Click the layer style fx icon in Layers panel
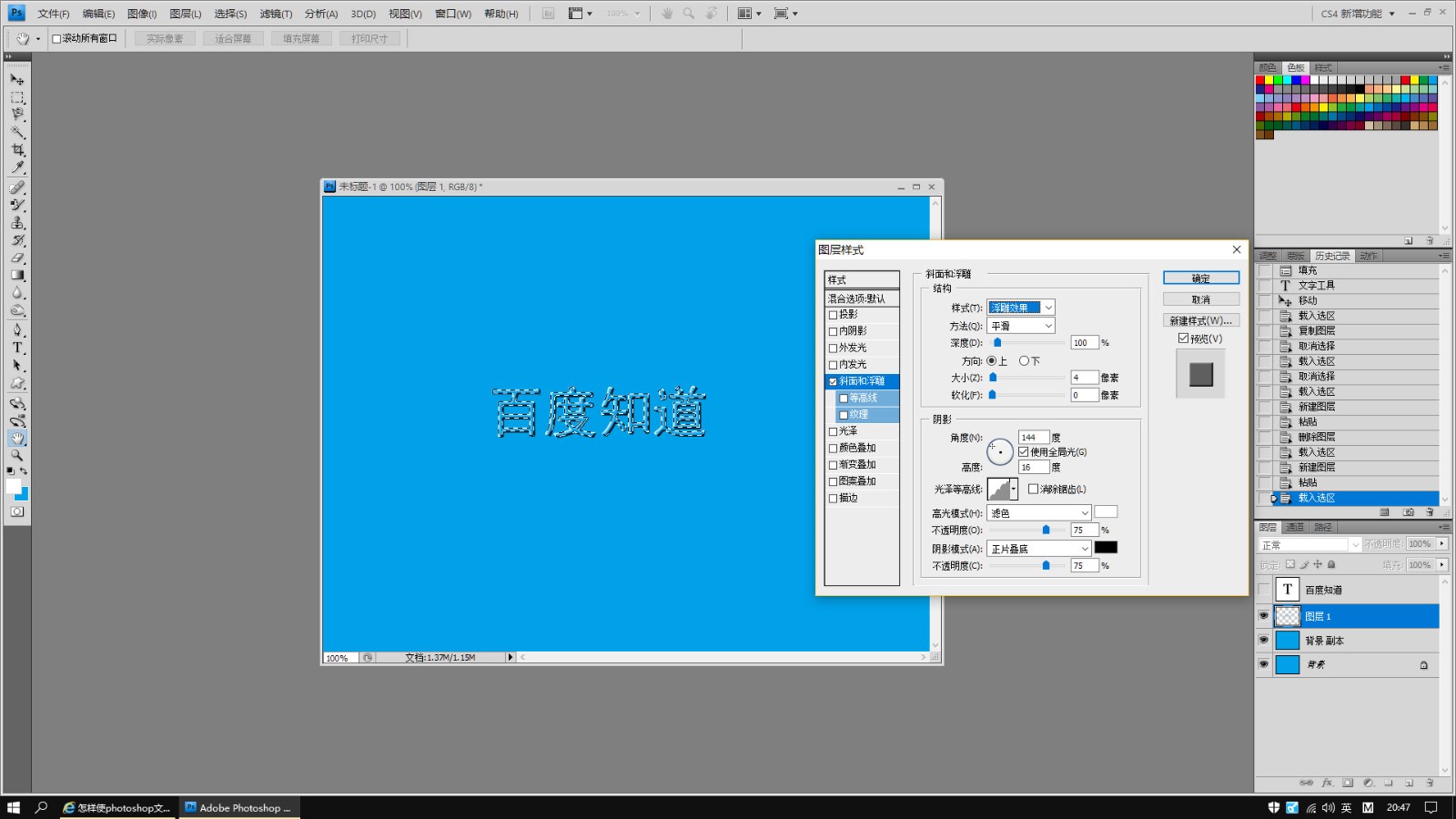1456x819 pixels. coord(1327,783)
